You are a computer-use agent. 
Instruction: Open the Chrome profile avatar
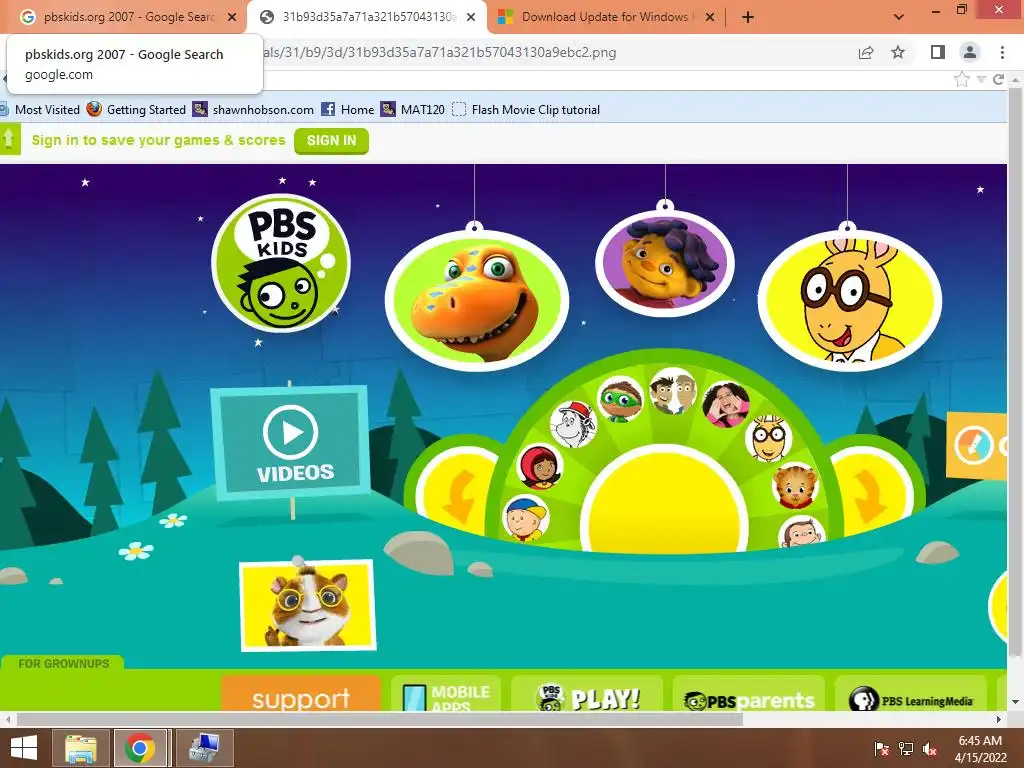pos(970,52)
